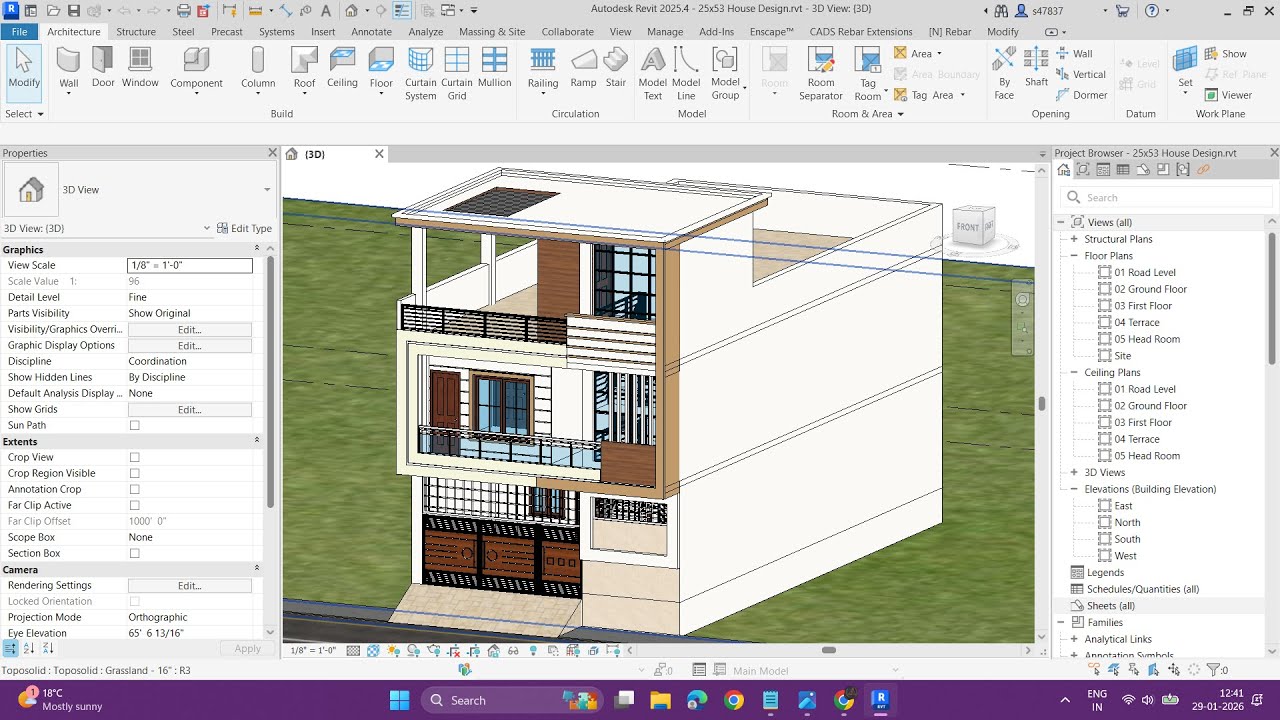Switch to the Structure ribbon tab
1280x720 pixels.
[136, 32]
